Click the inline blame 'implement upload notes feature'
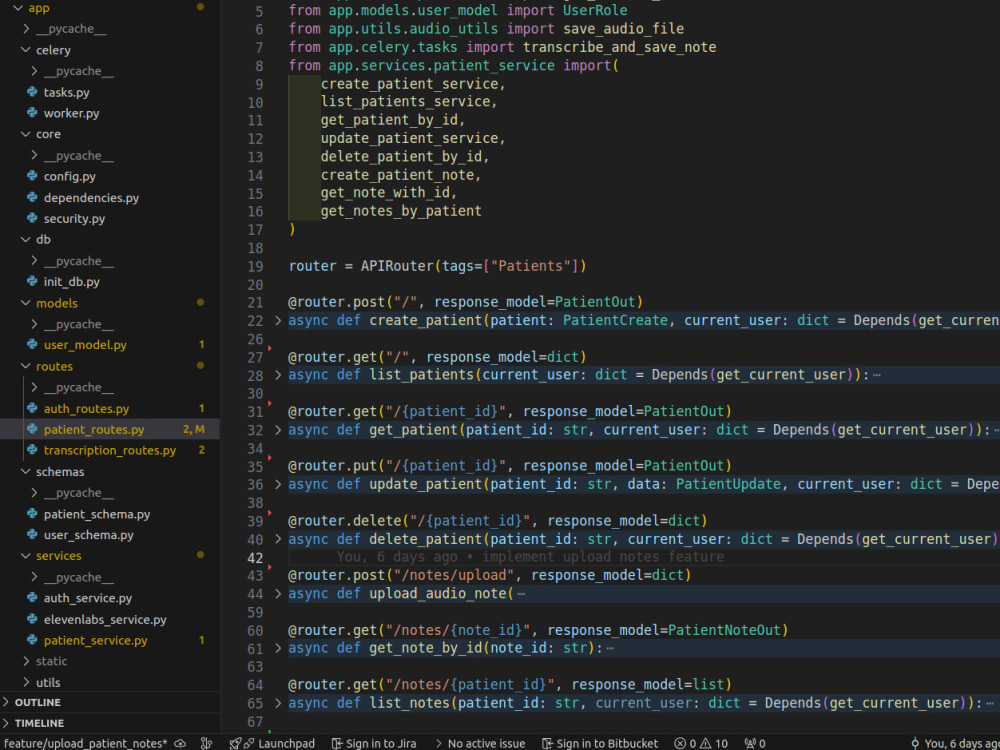 [603, 557]
